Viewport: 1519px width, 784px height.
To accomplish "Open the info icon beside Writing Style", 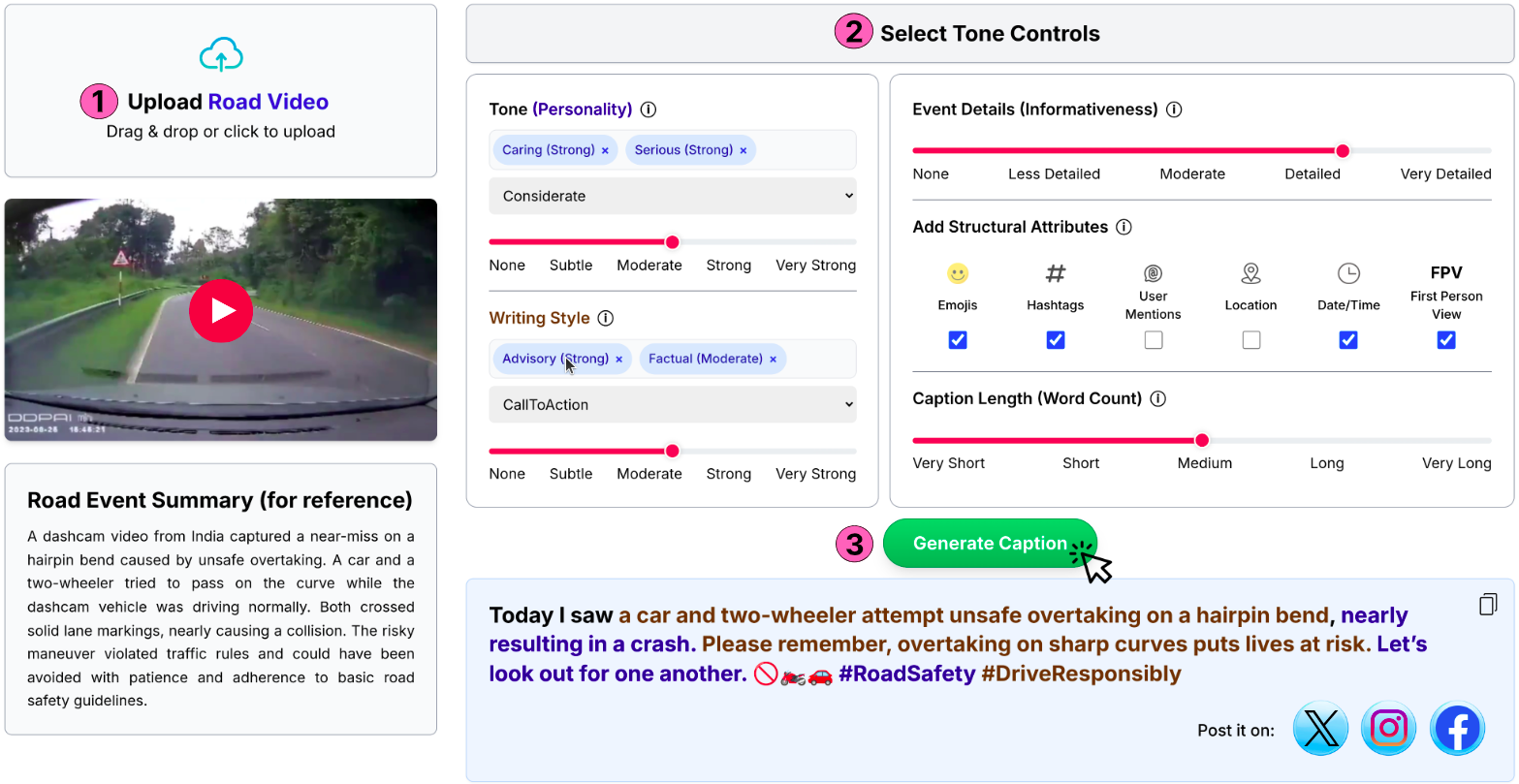I will (x=606, y=318).
